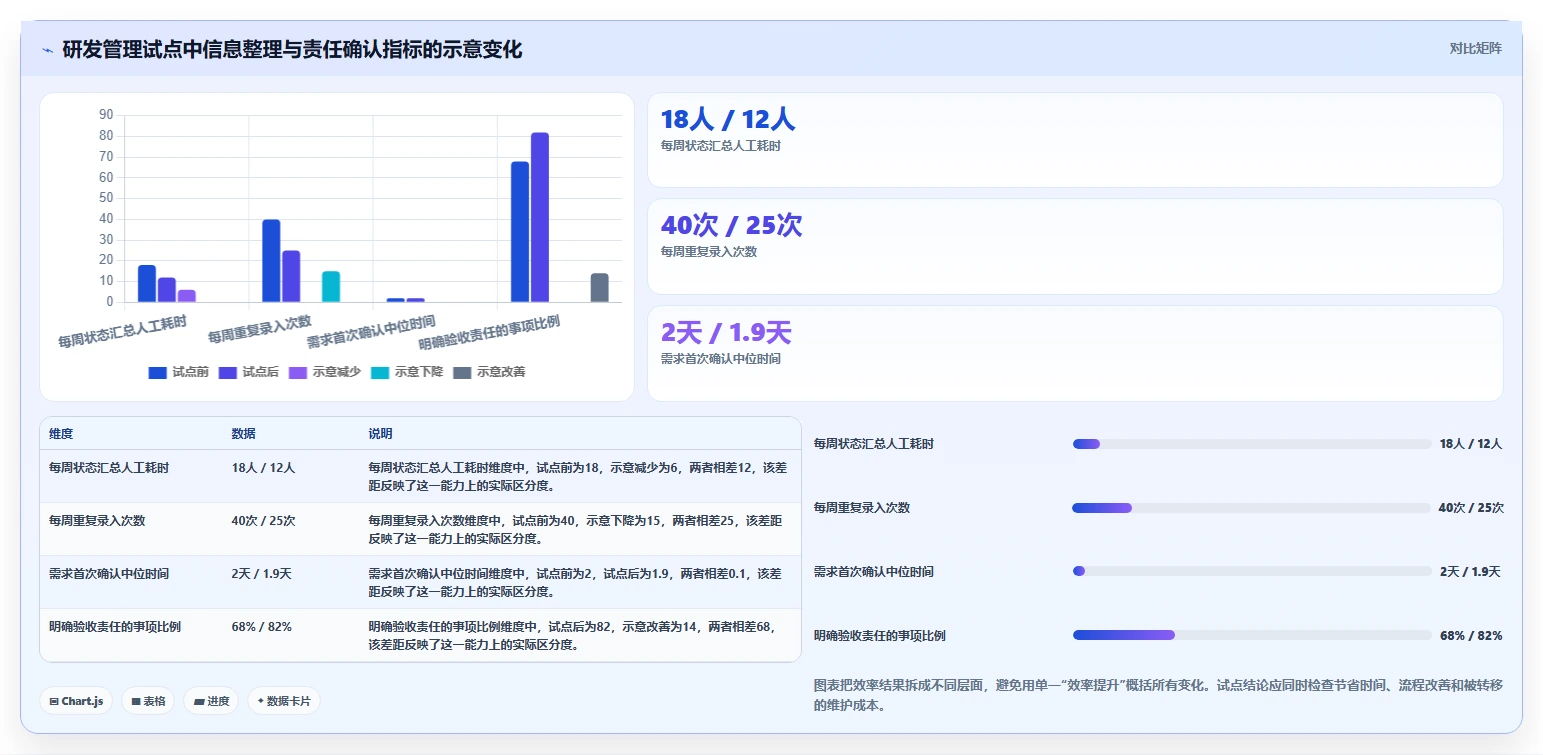Select the 40次 / 25次 data card

1075,247
